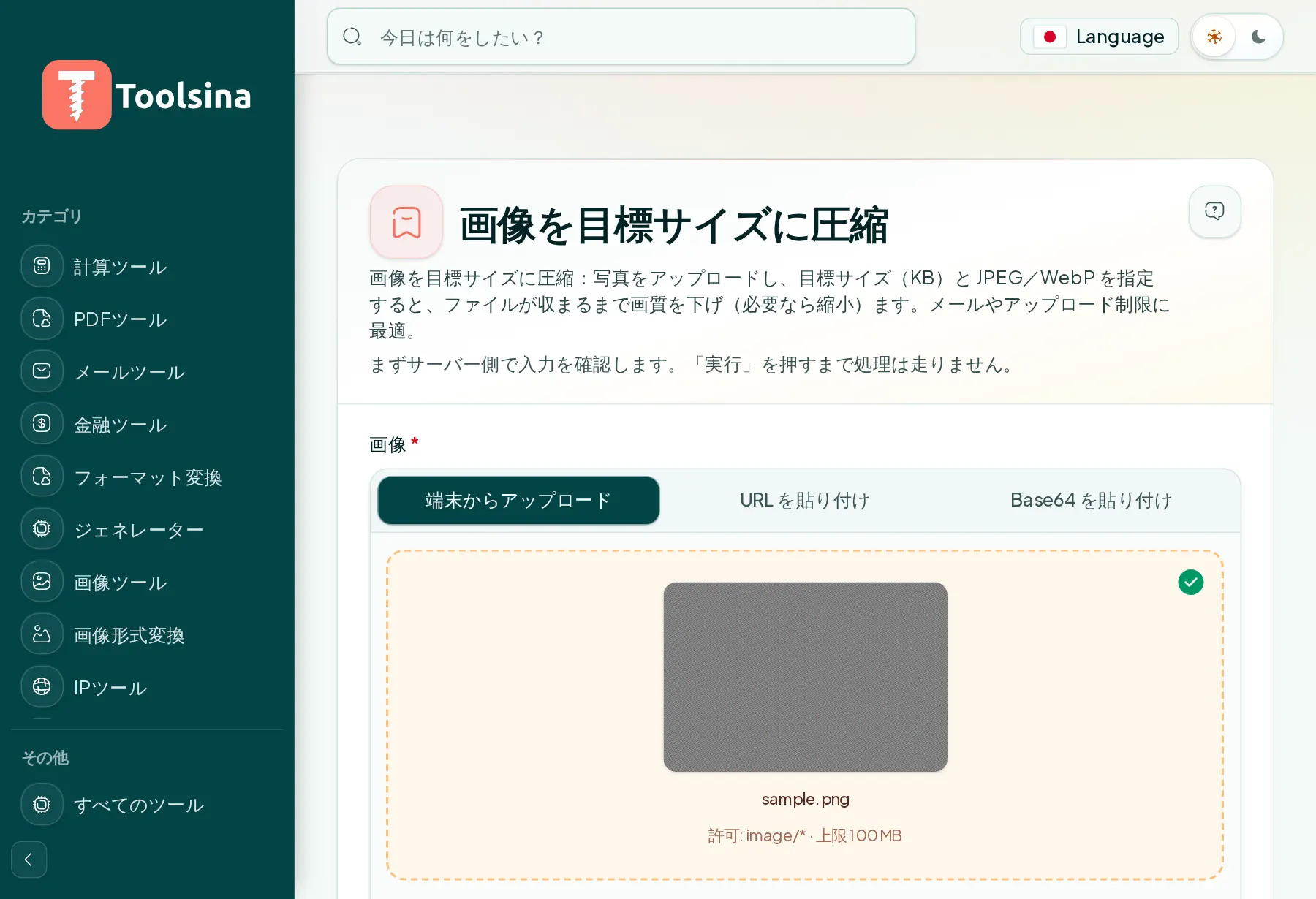Click the chip icon beside ジェネレーター
This screenshot has height=899, width=1316.
click(x=42, y=529)
